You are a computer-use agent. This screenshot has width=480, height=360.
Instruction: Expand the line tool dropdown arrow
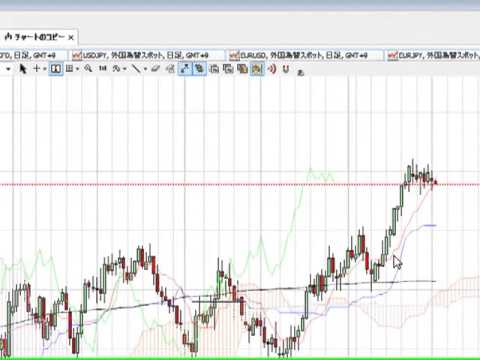145,69
